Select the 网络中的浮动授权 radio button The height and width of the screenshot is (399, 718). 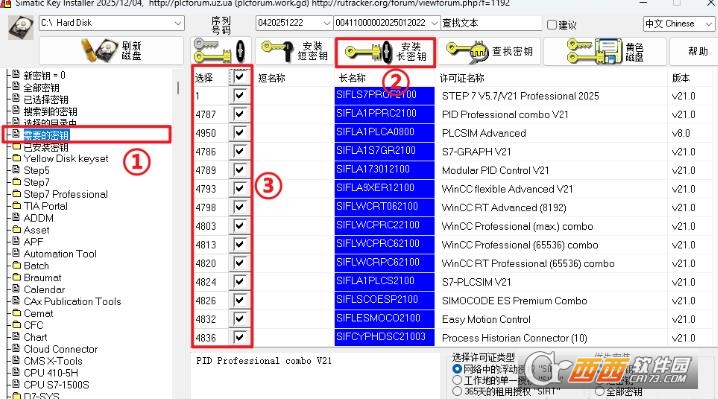point(457,368)
